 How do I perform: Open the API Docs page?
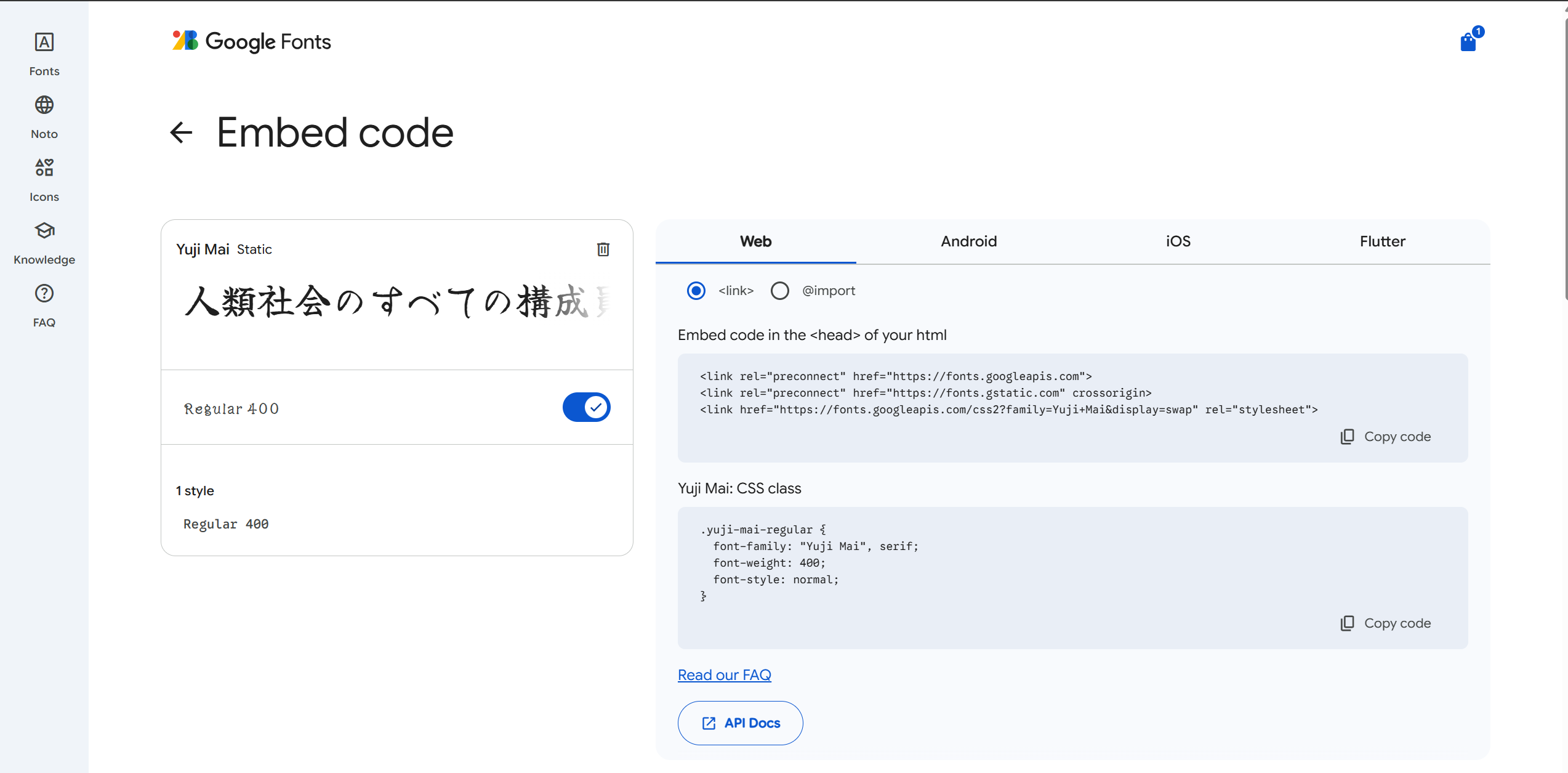740,722
